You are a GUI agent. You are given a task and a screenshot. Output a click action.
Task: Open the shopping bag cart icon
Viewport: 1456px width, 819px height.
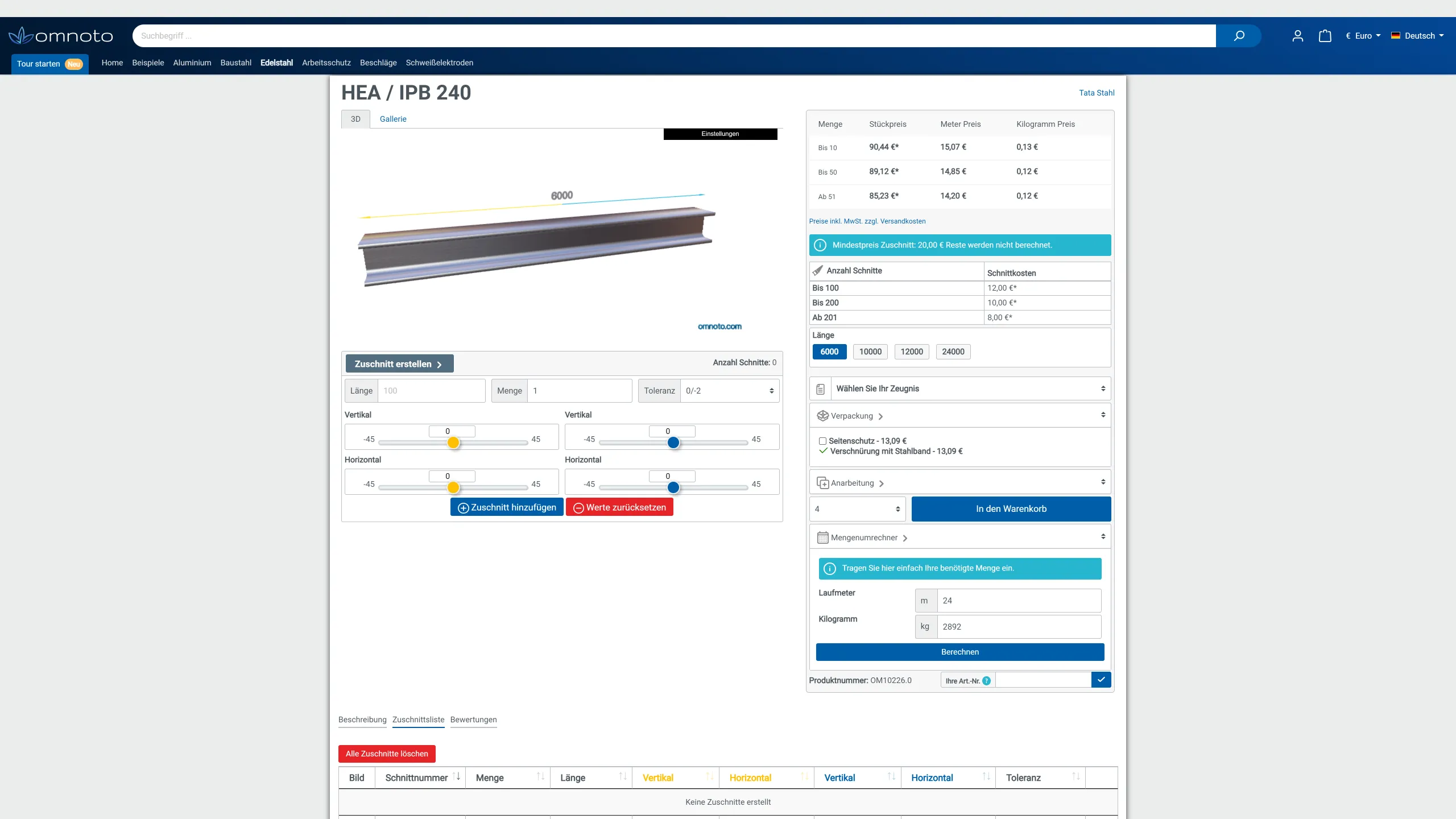[1325, 36]
